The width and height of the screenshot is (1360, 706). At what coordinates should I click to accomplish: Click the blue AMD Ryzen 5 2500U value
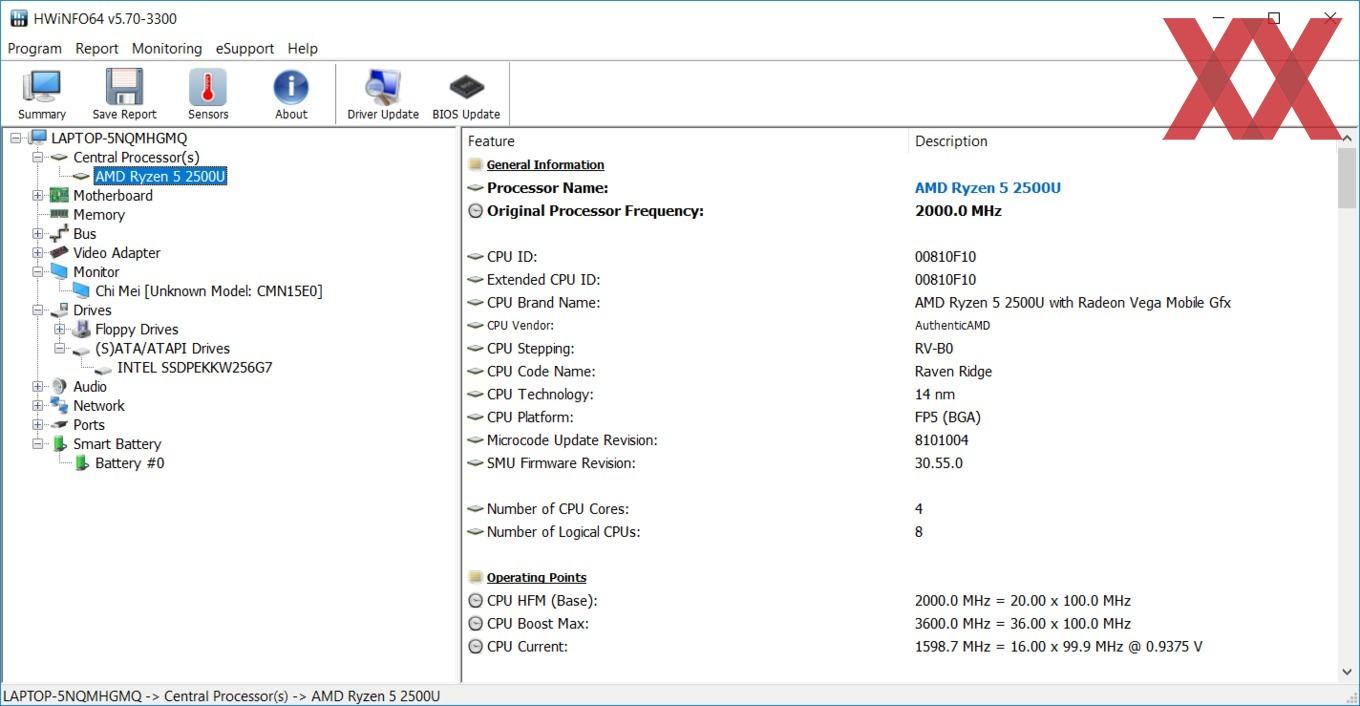(x=988, y=188)
